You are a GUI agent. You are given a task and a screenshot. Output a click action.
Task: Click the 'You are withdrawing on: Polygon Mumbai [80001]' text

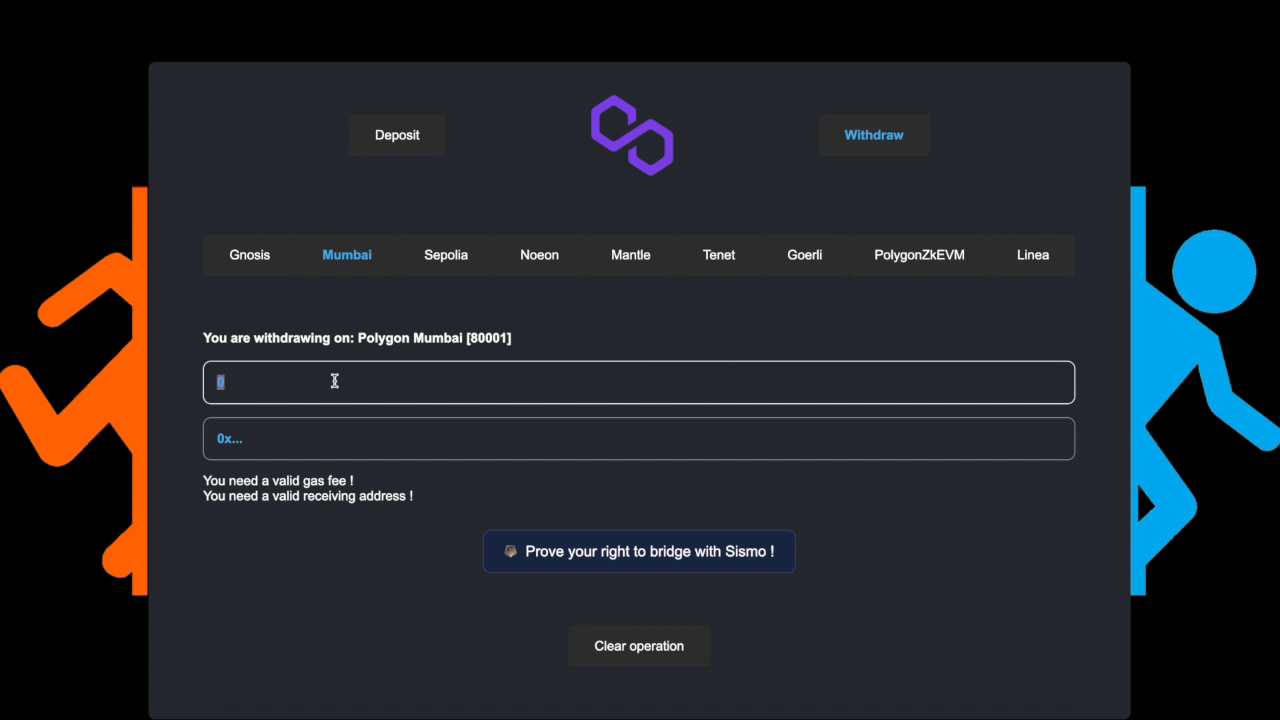(357, 338)
